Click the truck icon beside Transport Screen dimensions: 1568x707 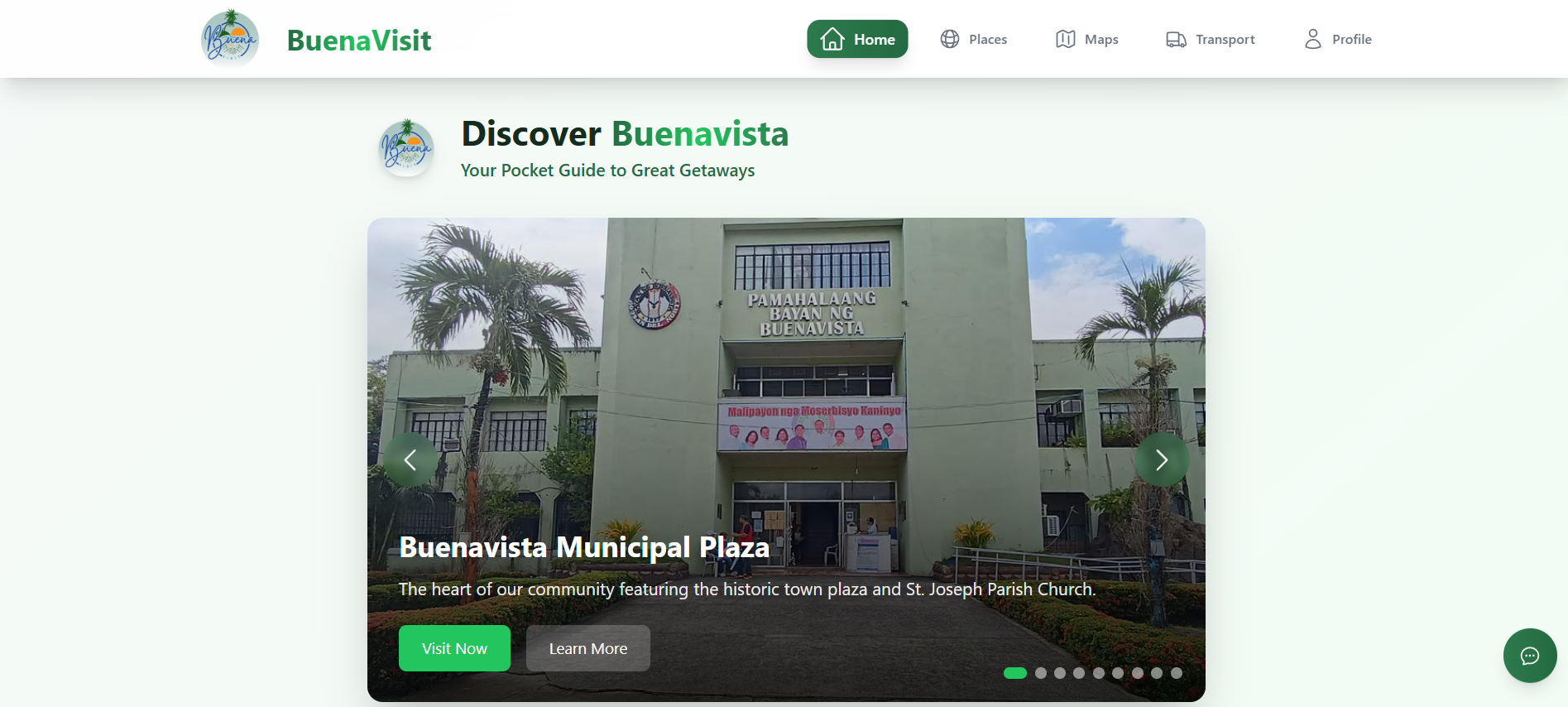(1176, 39)
